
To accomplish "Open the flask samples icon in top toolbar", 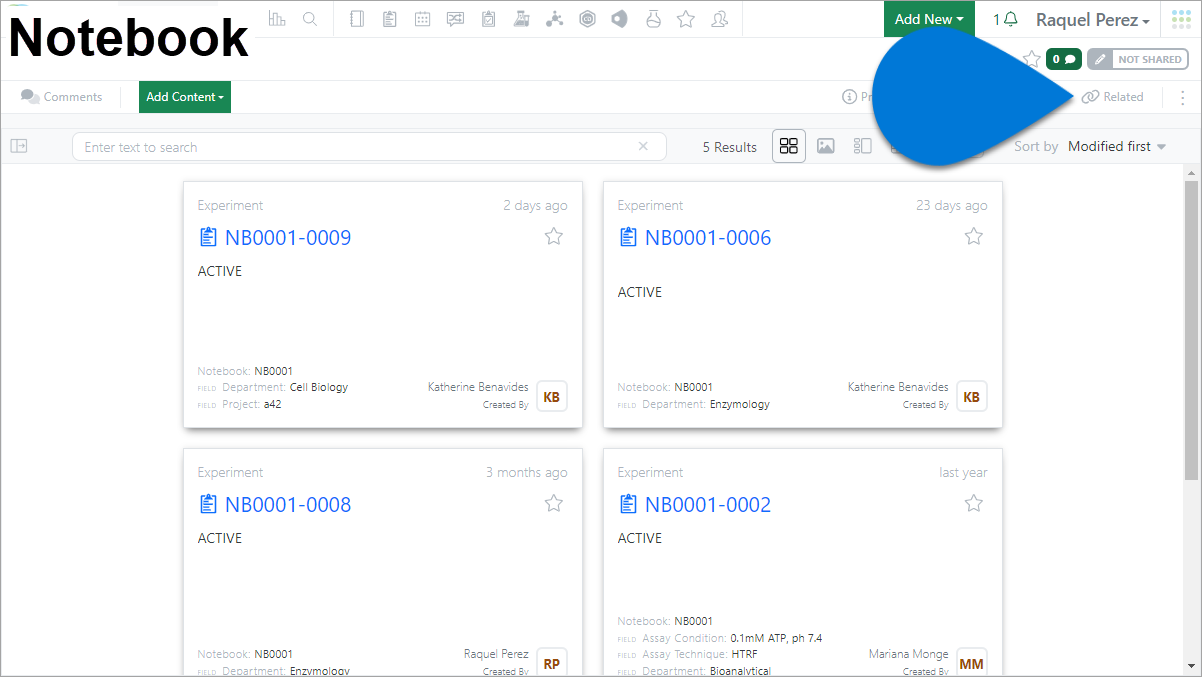I will pyautogui.click(x=653, y=19).
